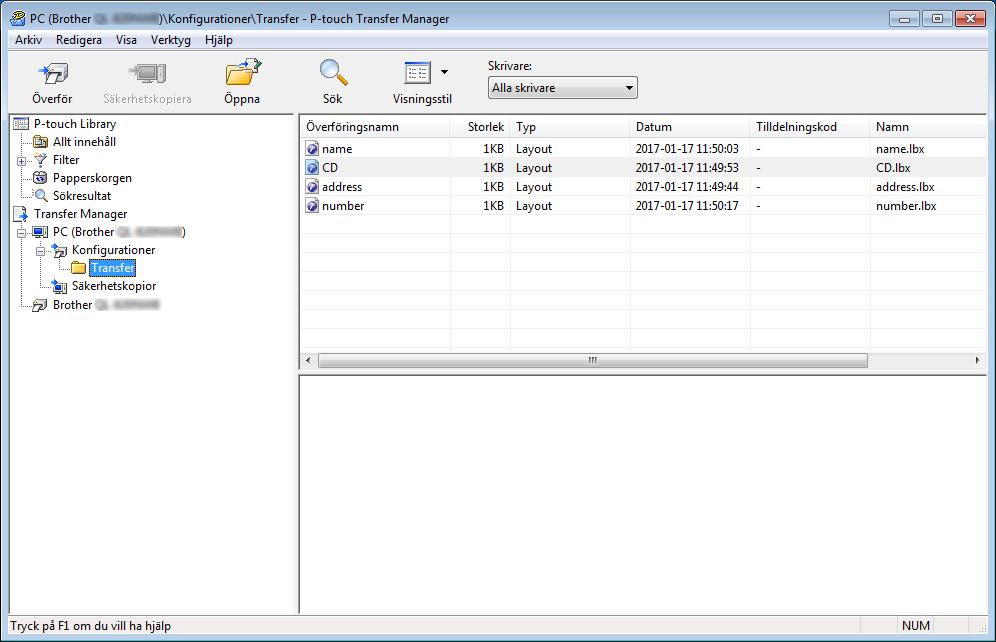
Task: Select the 'name' transfer entry
Action: tap(337, 149)
